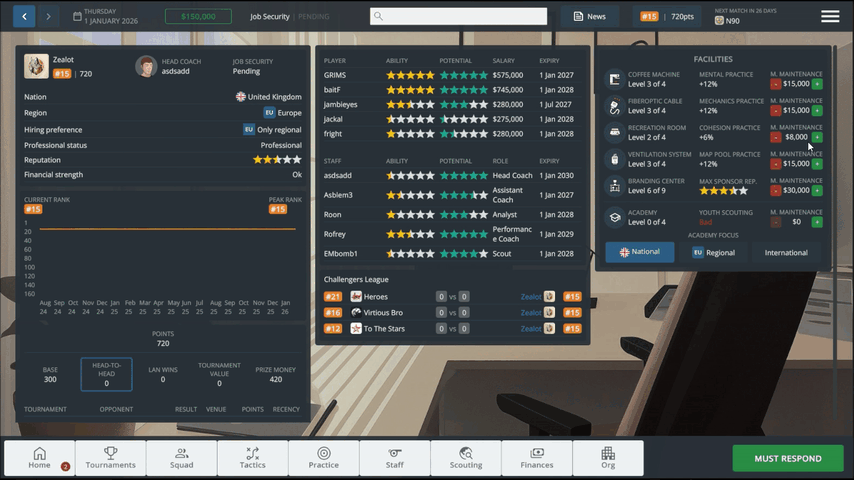Select the Head-to-Head points box
Screen dimensions: 854x480
[106, 375]
